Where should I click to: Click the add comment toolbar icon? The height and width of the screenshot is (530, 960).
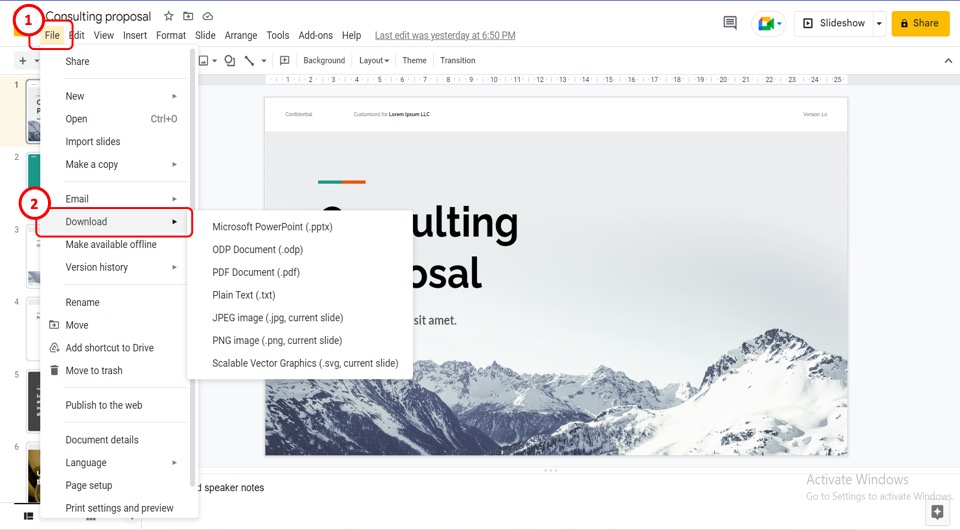[x=285, y=61]
